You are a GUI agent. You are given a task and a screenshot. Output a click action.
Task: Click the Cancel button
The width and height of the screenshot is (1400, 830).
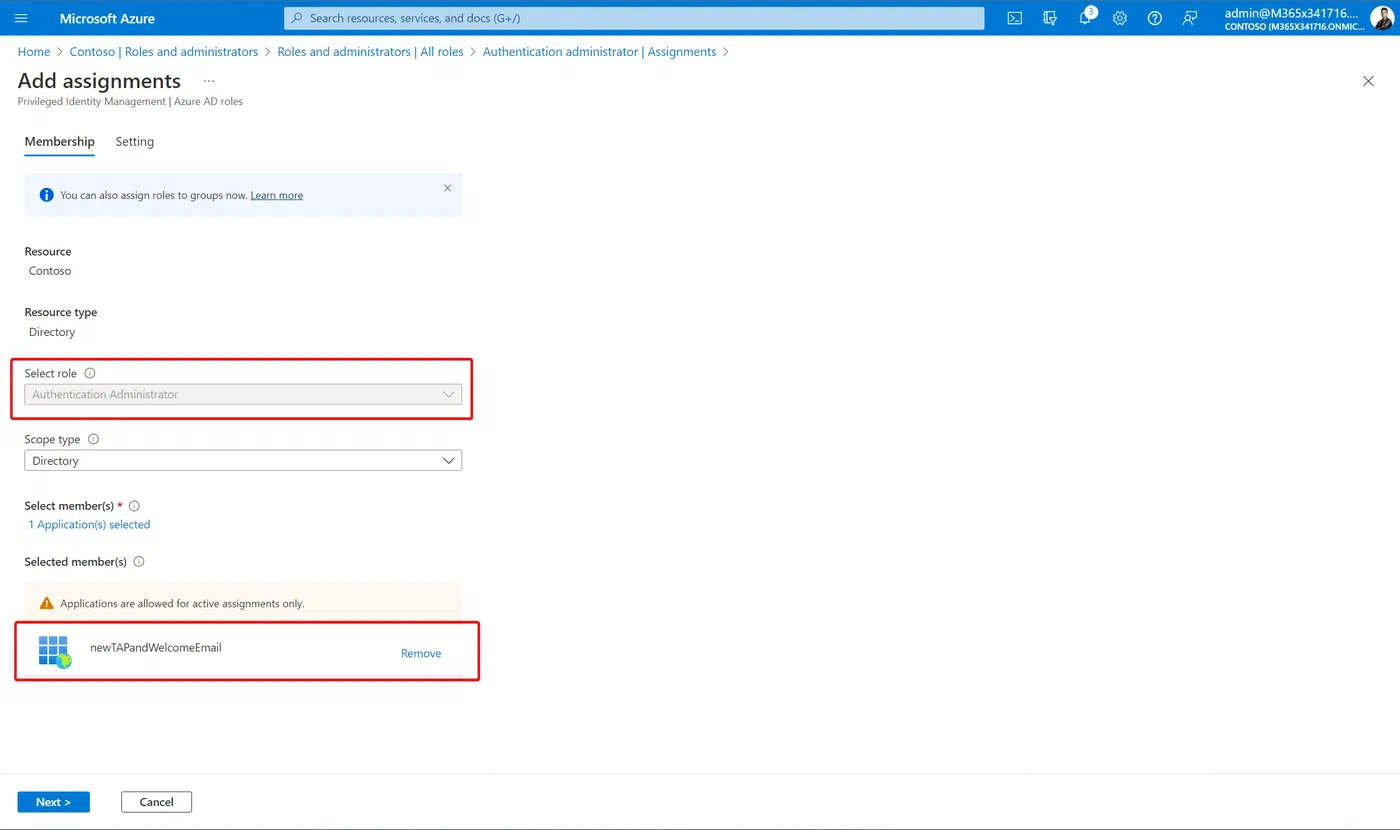[156, 802]
